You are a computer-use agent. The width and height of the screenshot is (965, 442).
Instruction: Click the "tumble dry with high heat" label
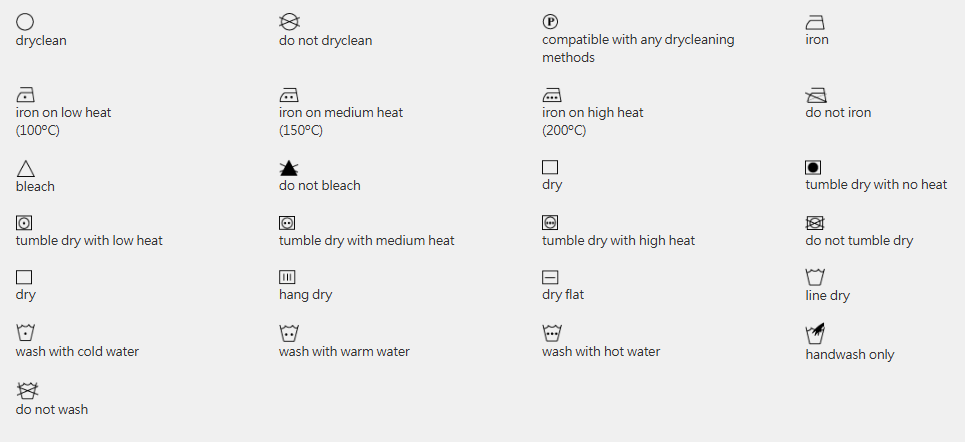(x=618, y=240)
